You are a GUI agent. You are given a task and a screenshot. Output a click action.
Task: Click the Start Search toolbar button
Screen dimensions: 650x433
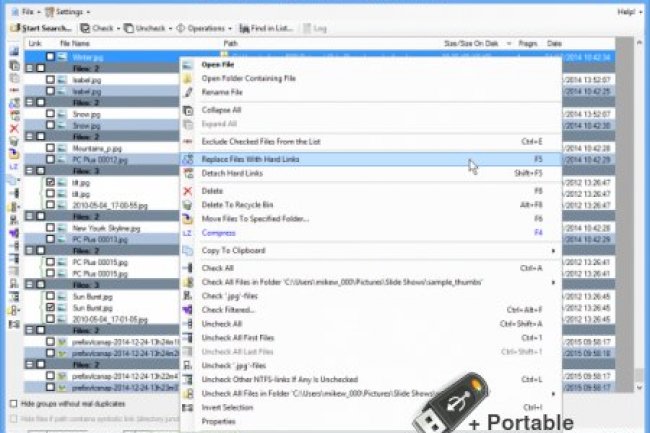click(40, 28)
